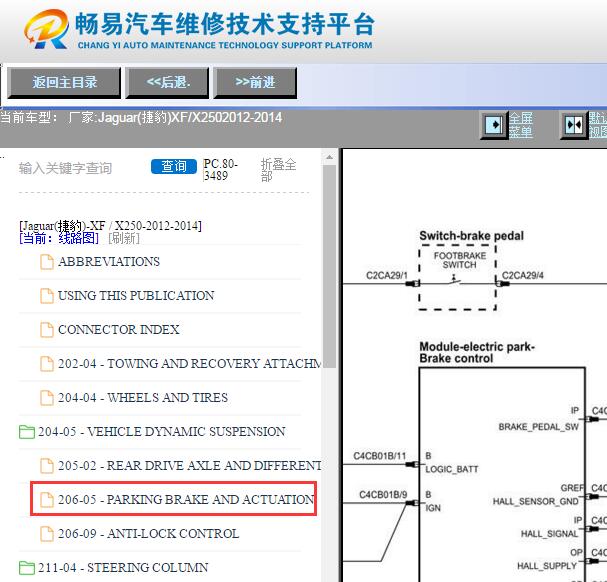Click the Jaguar XF X250 title text
Viewport: 607px width, 582px height.
click(x=110, y=226)
